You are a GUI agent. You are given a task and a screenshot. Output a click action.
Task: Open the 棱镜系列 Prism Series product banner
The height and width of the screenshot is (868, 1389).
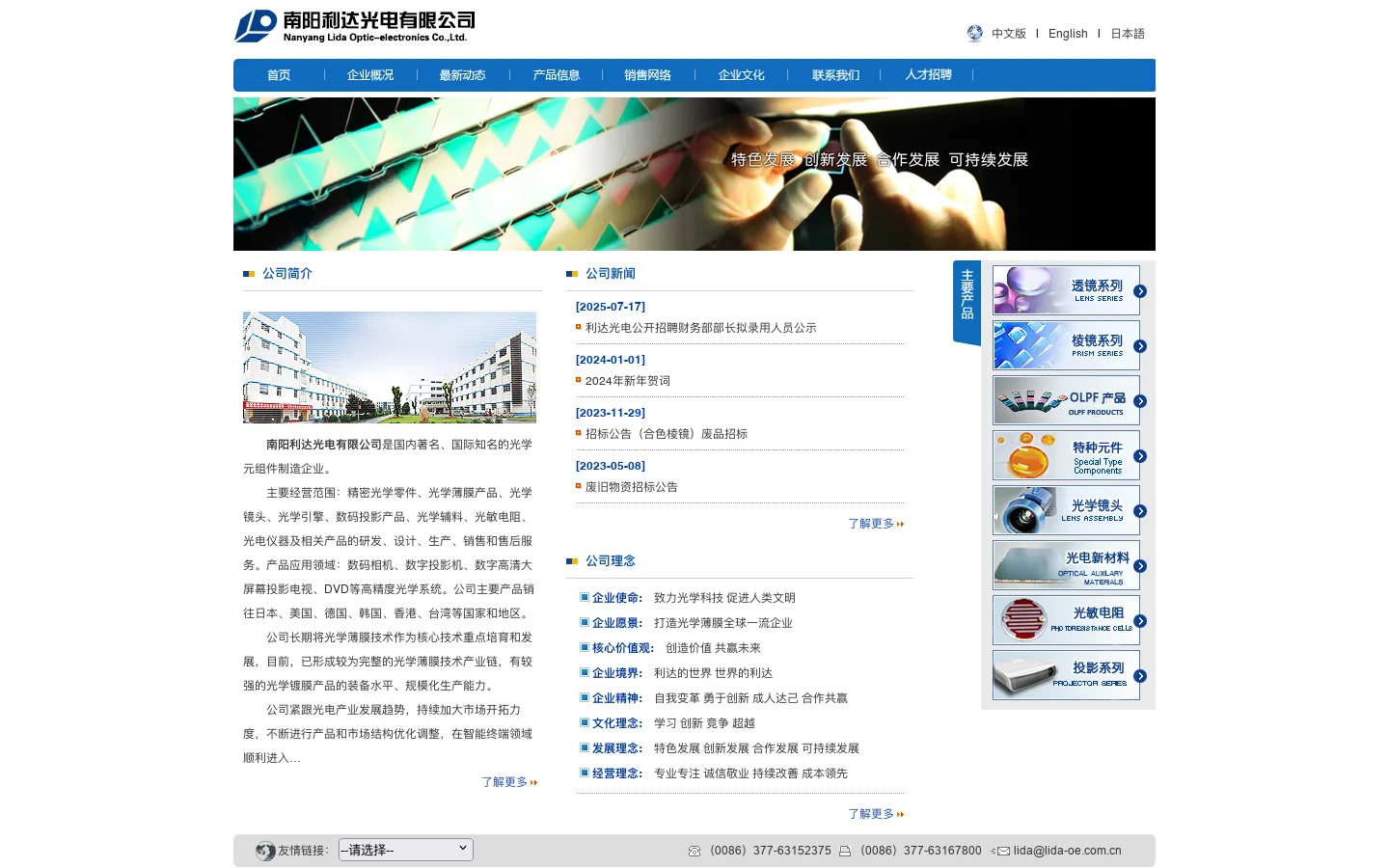[x=1066, y=345]
